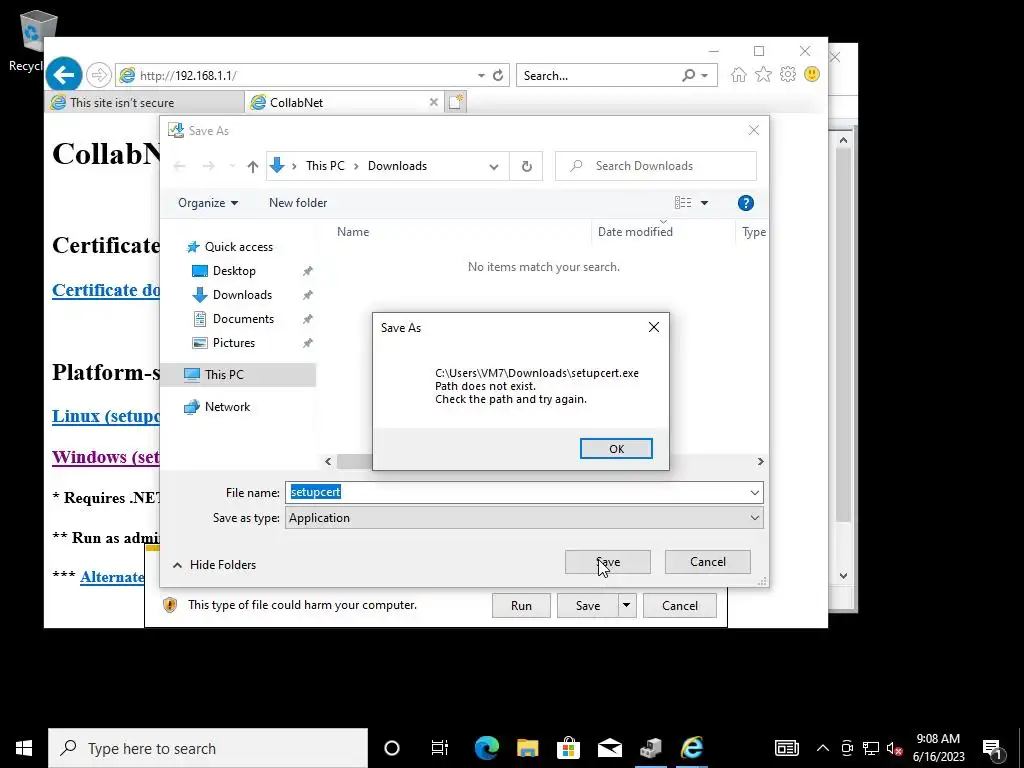Open the Alternate link on page
Image resolution: width=1024 pixels, height=768 pixels.
[112, 577]
